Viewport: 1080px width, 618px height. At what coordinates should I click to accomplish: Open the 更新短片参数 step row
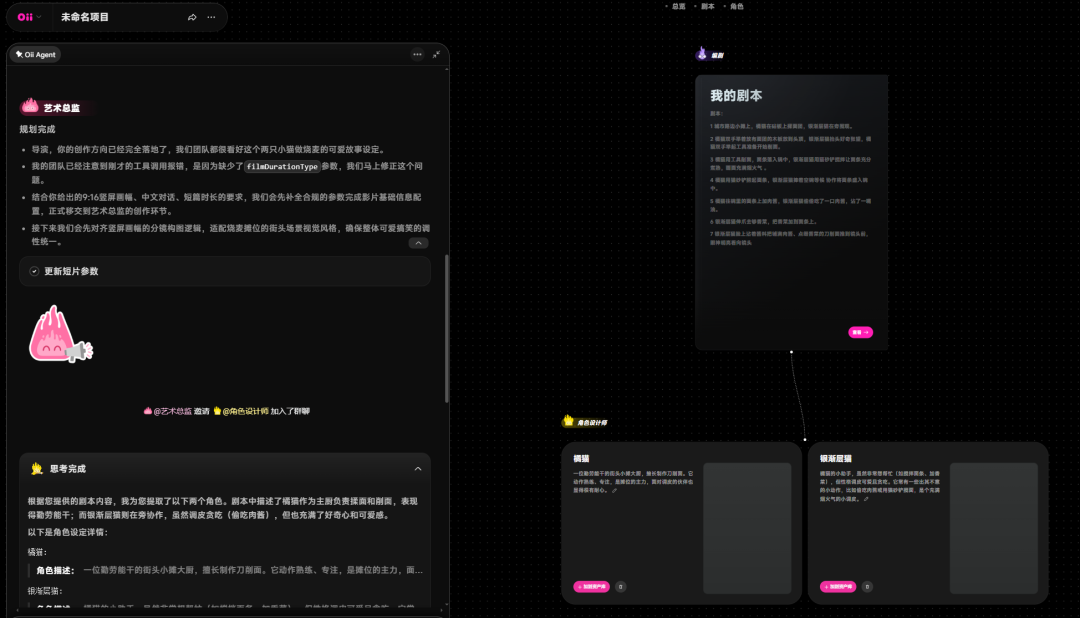pyautogui.click(x=225, y=271)
